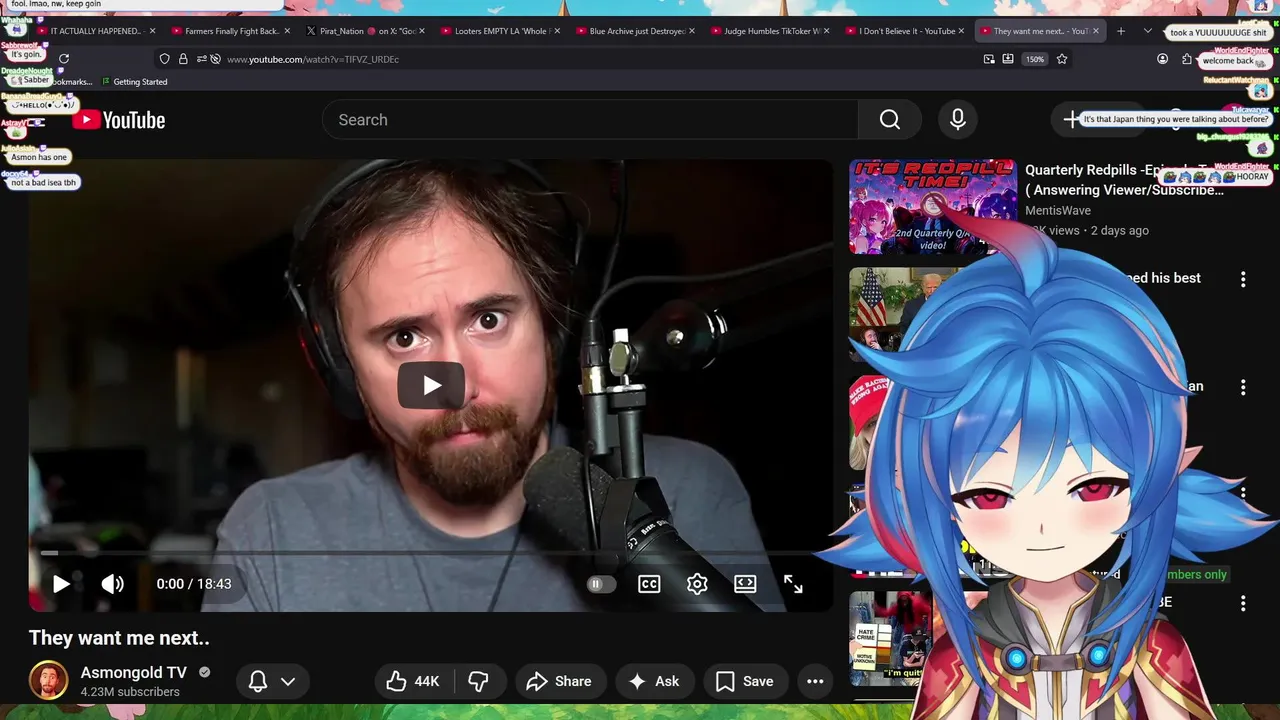Start voice search with the microphone icon
The image size is (1280, 720).
[x=958, y=120]
